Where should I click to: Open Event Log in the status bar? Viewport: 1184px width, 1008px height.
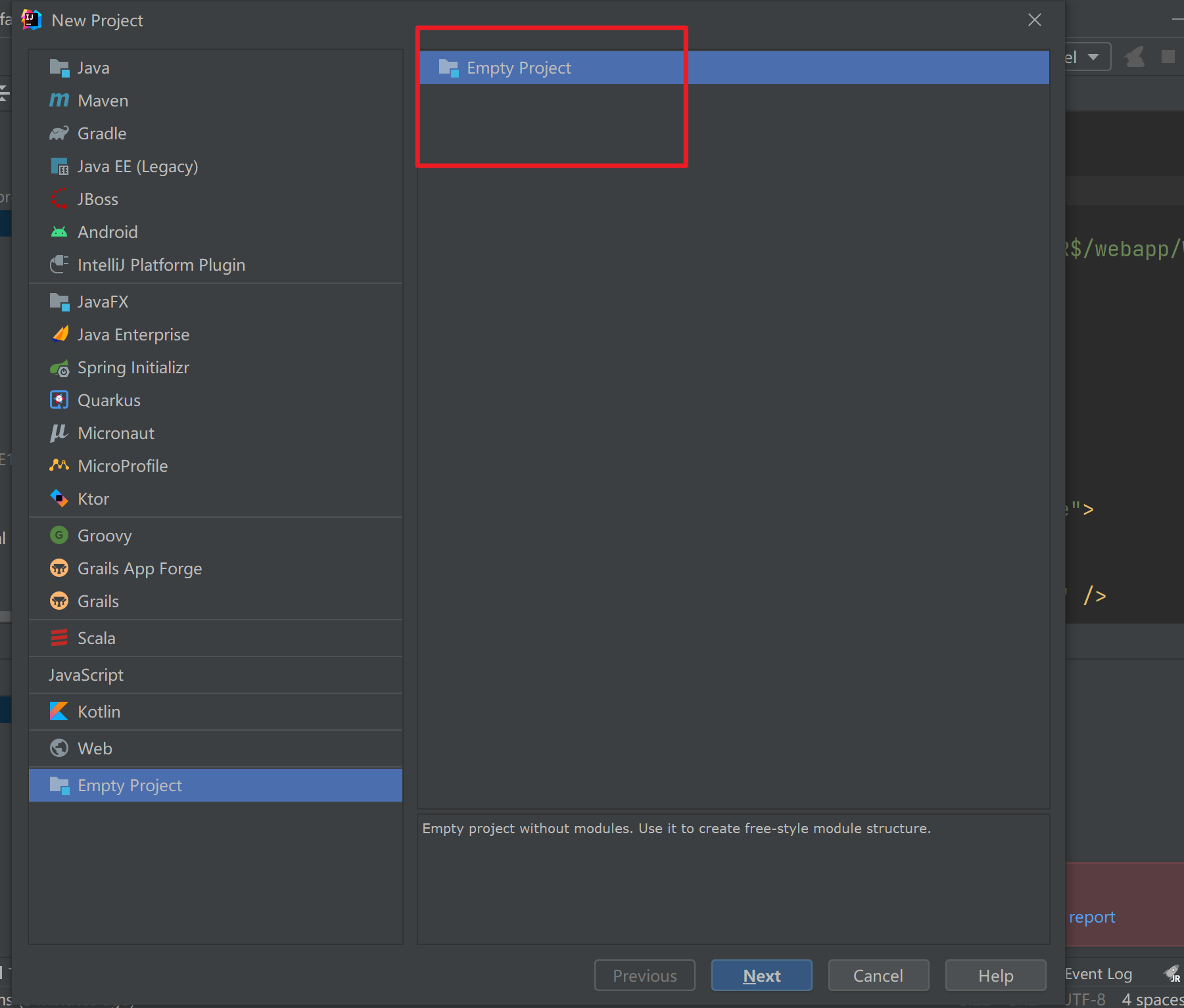pos(1099,974)
